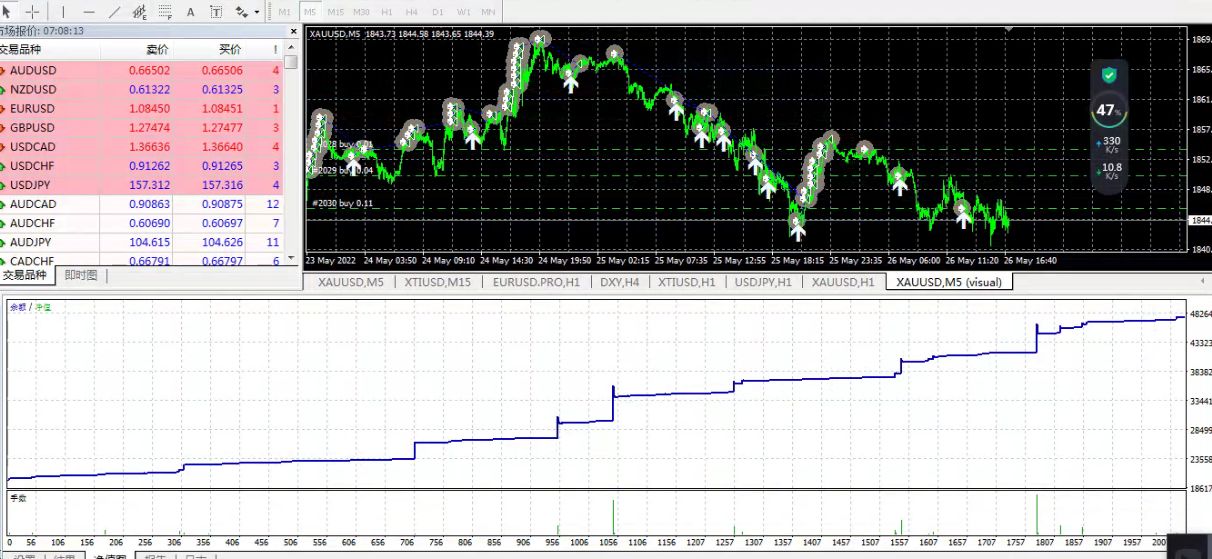Screen dimensions: 1212x559
Task: Select the EURUSD row
Action: [141, 108]
